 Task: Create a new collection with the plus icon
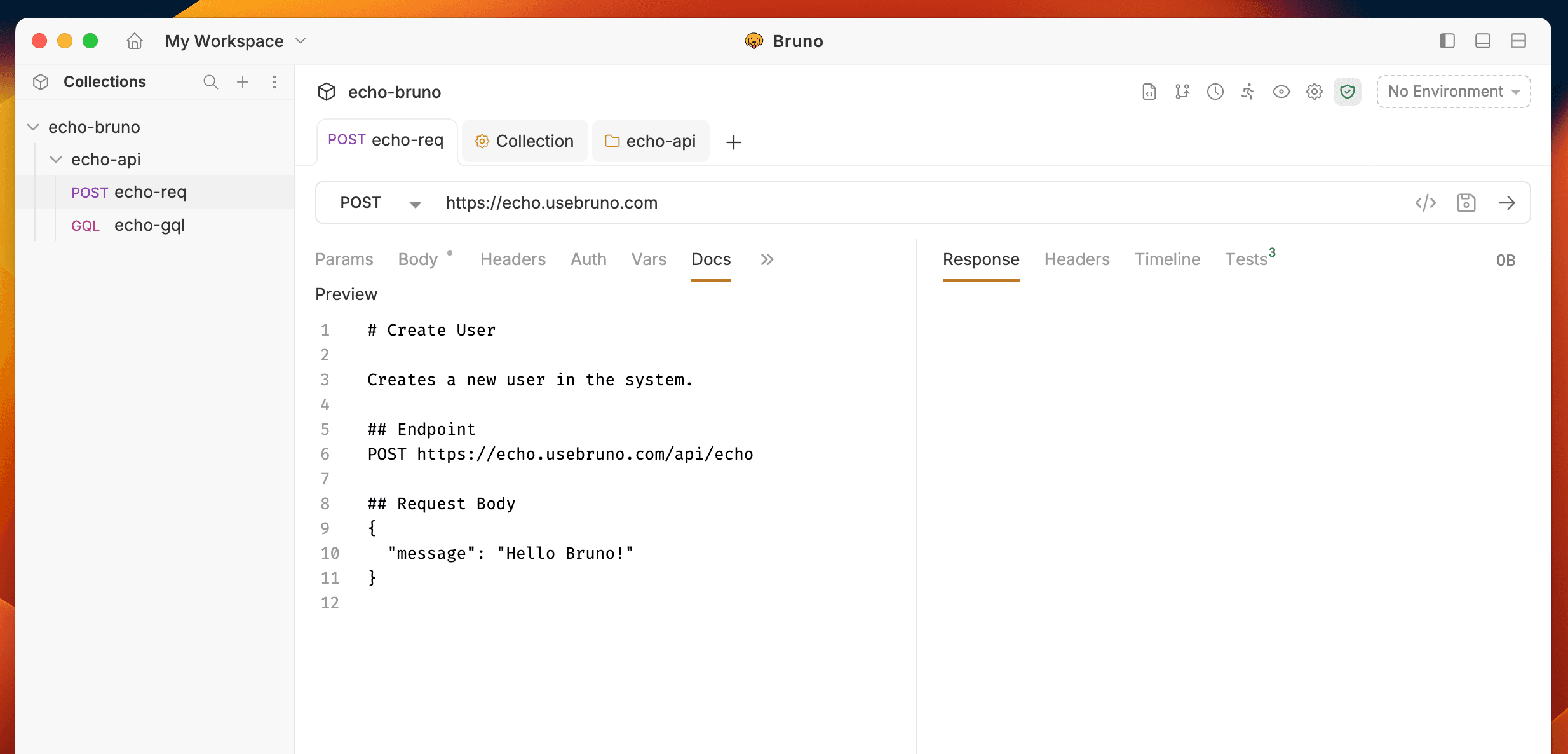[243, 82]
